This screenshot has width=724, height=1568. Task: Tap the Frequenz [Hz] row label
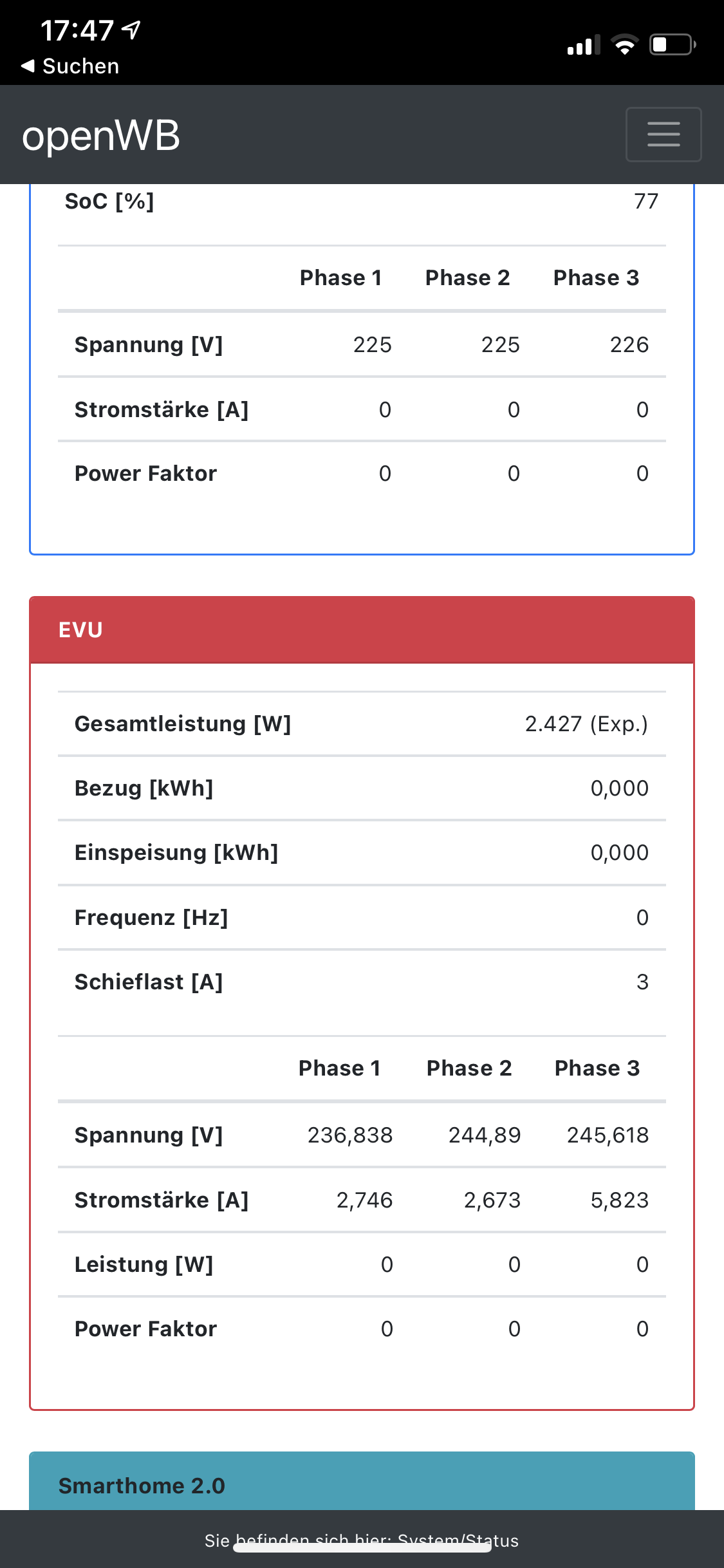click(151, 918)
